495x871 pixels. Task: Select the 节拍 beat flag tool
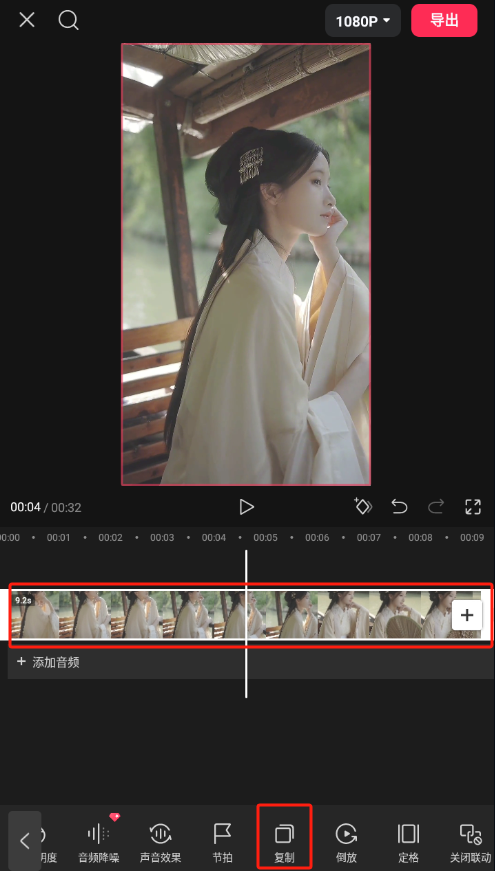(222, 842)
